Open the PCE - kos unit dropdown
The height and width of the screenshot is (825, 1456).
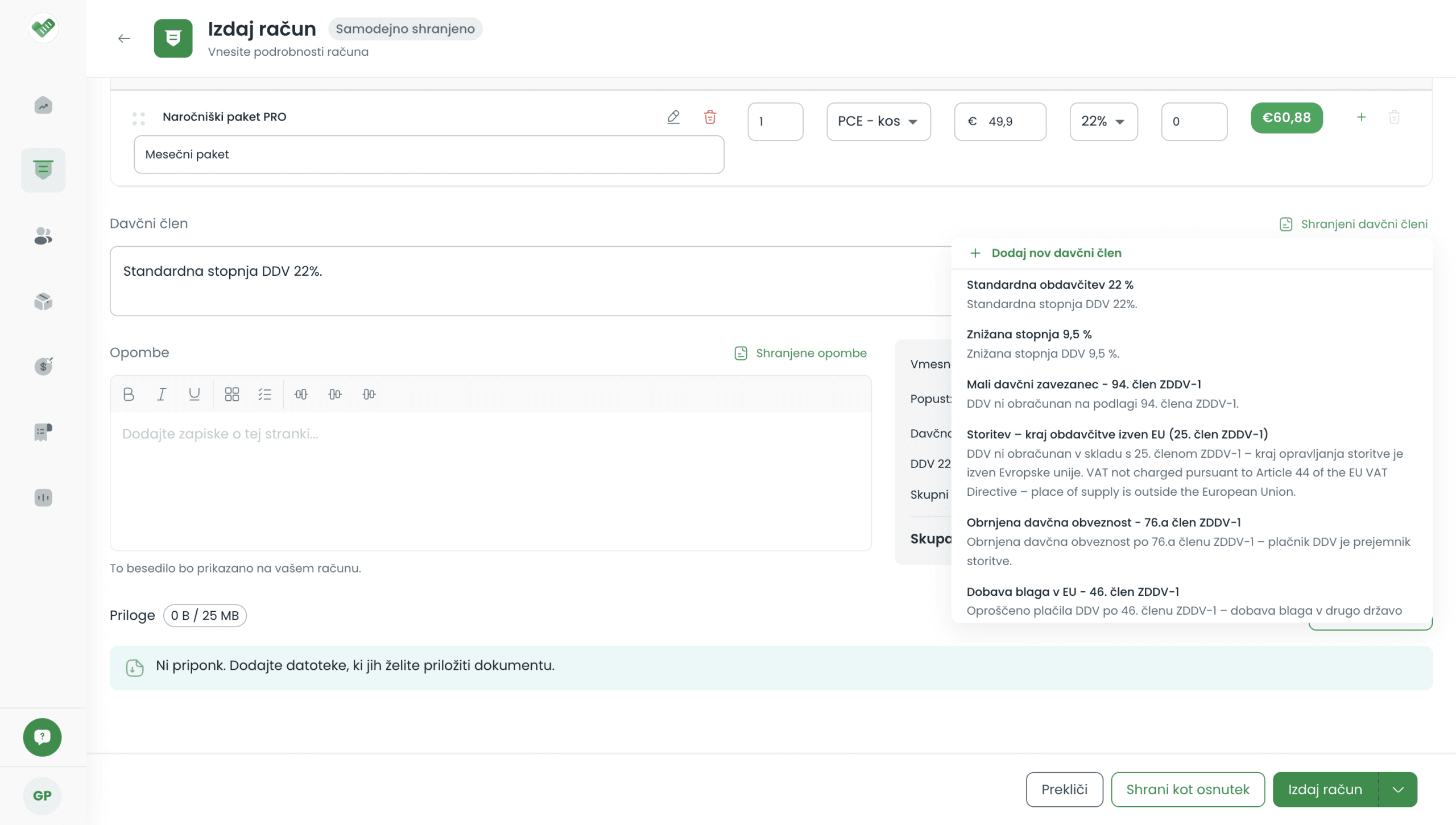click(878, 122)
